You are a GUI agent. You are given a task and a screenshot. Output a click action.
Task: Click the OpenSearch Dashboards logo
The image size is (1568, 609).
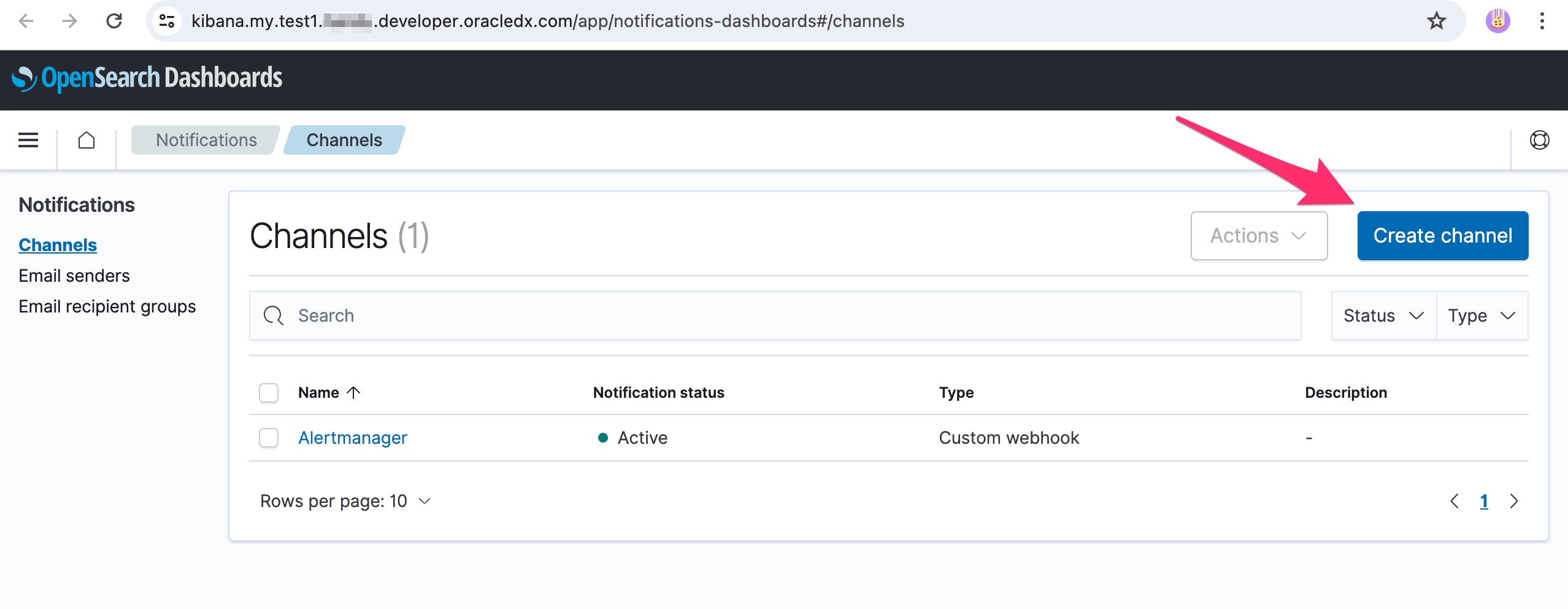click(x=147, y=79)
